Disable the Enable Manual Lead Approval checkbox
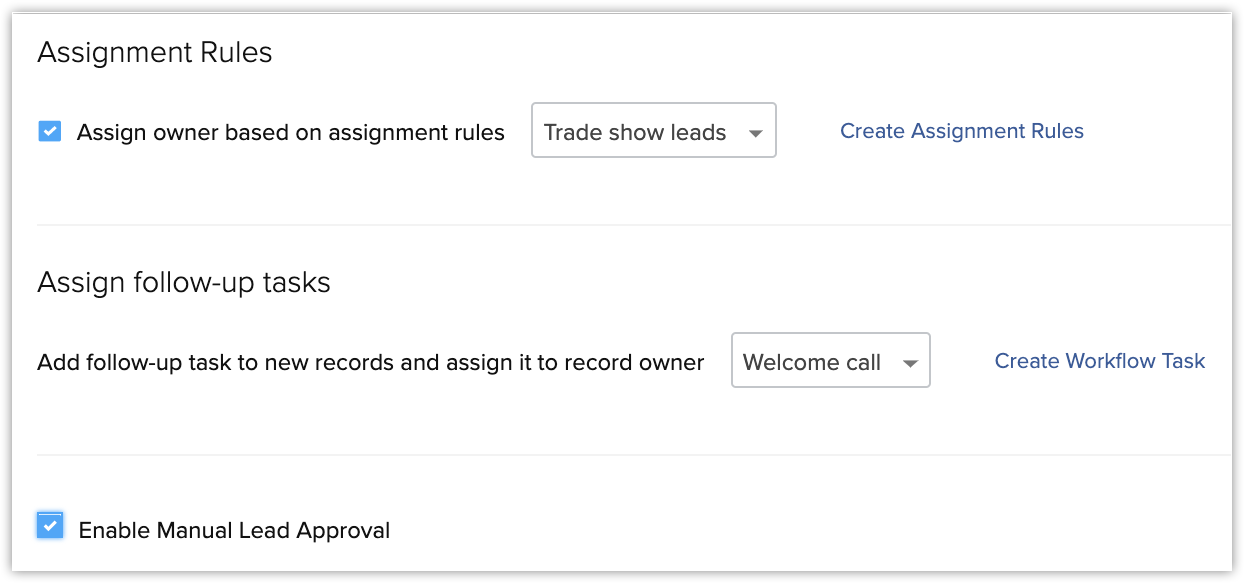1244x583 pixels. pyautogui.click(x=49, y=525)
